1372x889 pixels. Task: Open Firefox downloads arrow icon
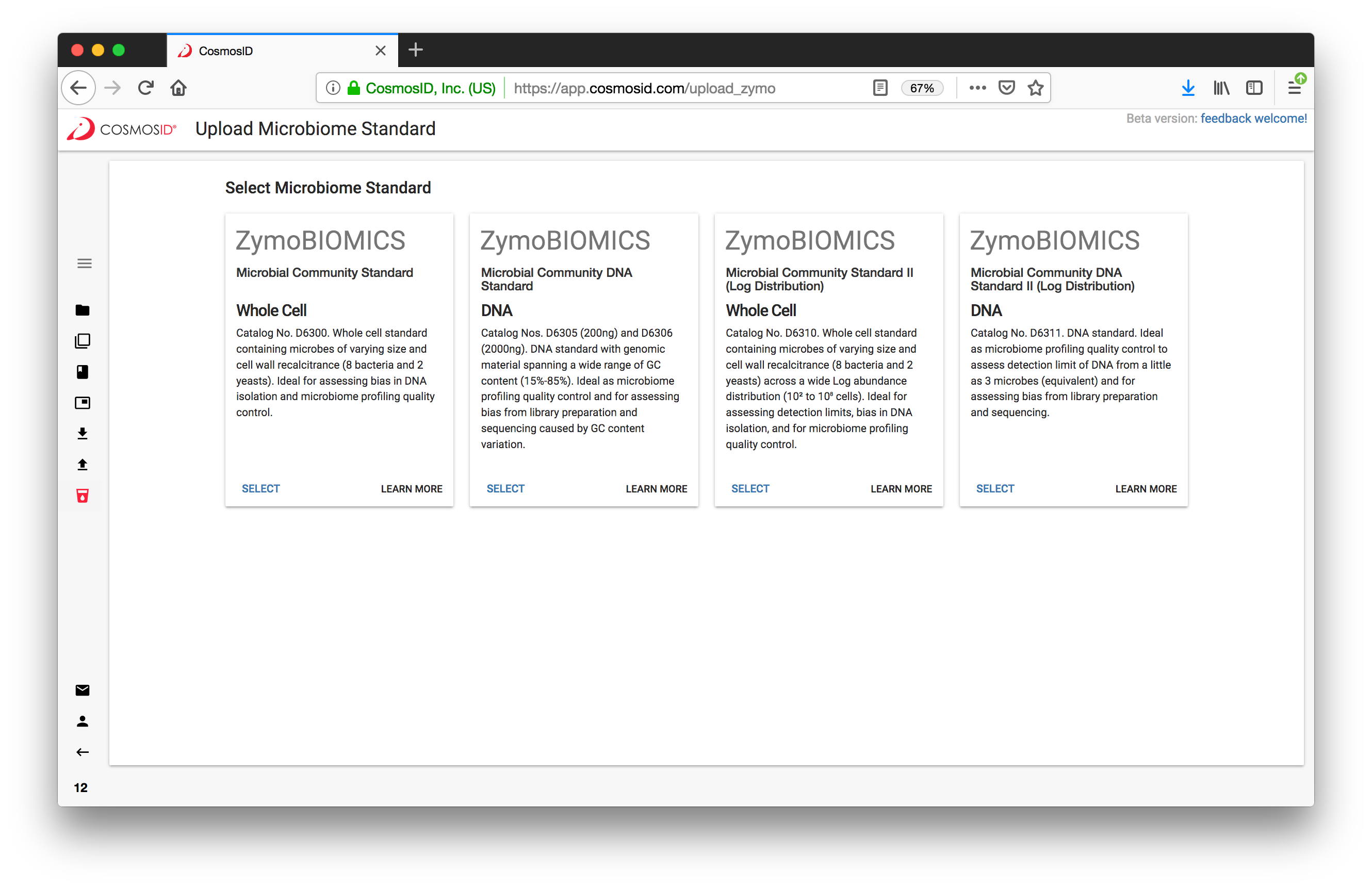click(1188, 88)
